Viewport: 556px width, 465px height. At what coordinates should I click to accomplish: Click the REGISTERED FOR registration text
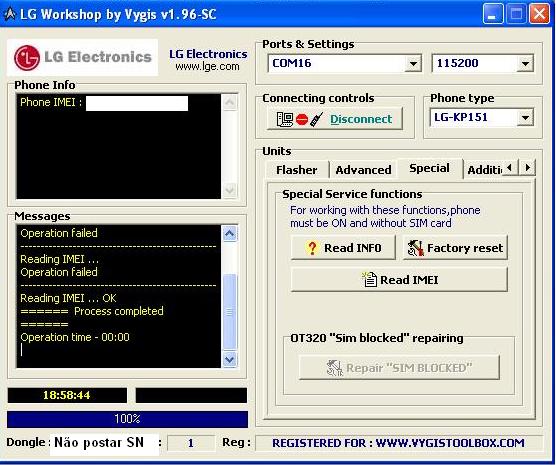point(398,443)
